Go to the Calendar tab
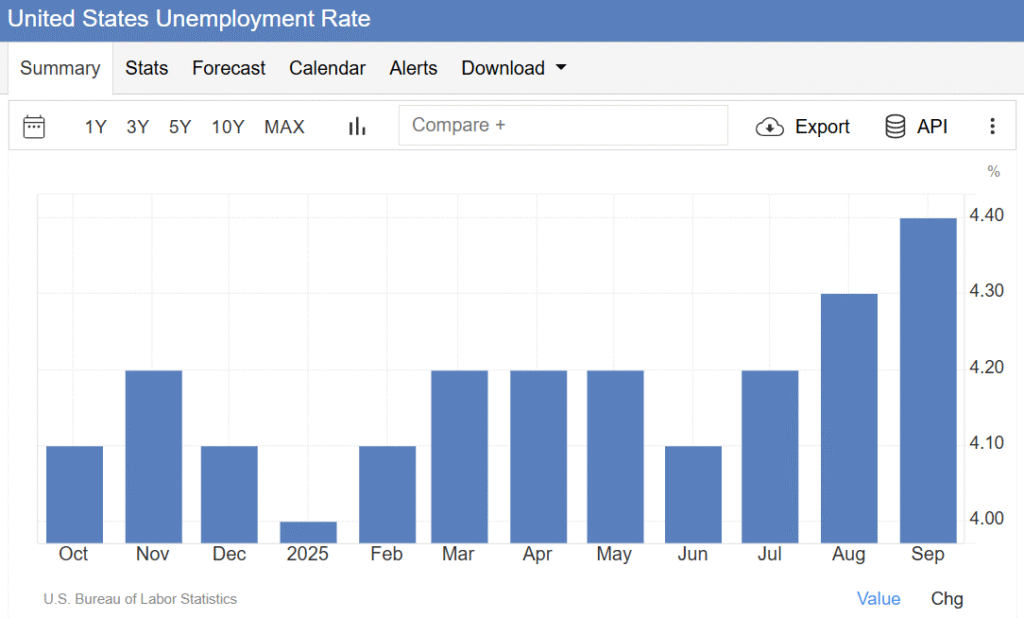Image resolution: width=1024 pixels, height=618 pixels. [x=327, y=68]
